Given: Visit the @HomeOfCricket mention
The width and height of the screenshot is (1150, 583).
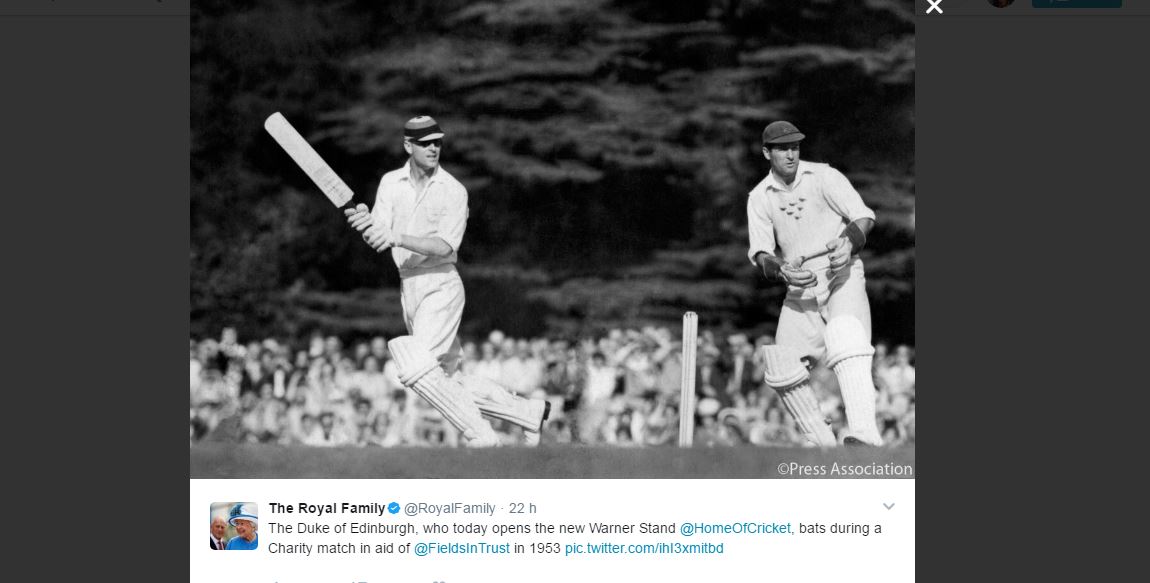Looking at the screenshot, I should (x=735, y=528).
